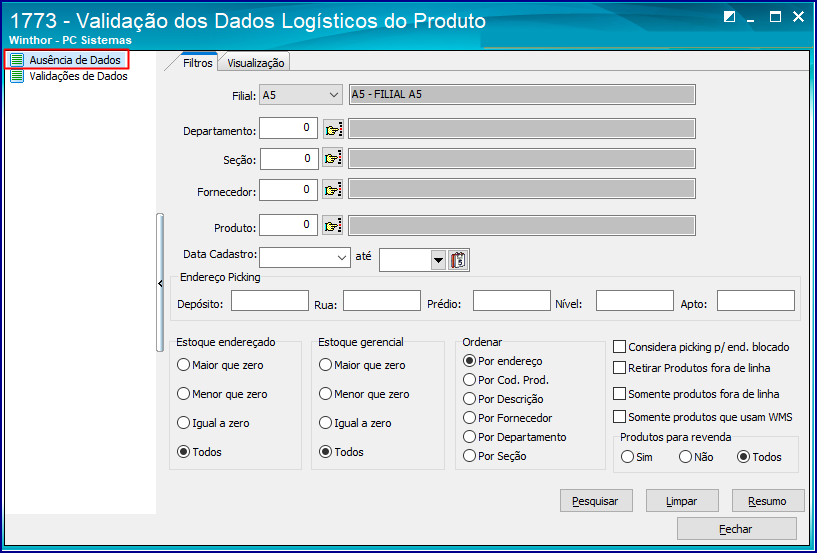Click the Filial description field A5 - FILIAL A5
Screen dimensions: 817x553
tap(522, 95)
